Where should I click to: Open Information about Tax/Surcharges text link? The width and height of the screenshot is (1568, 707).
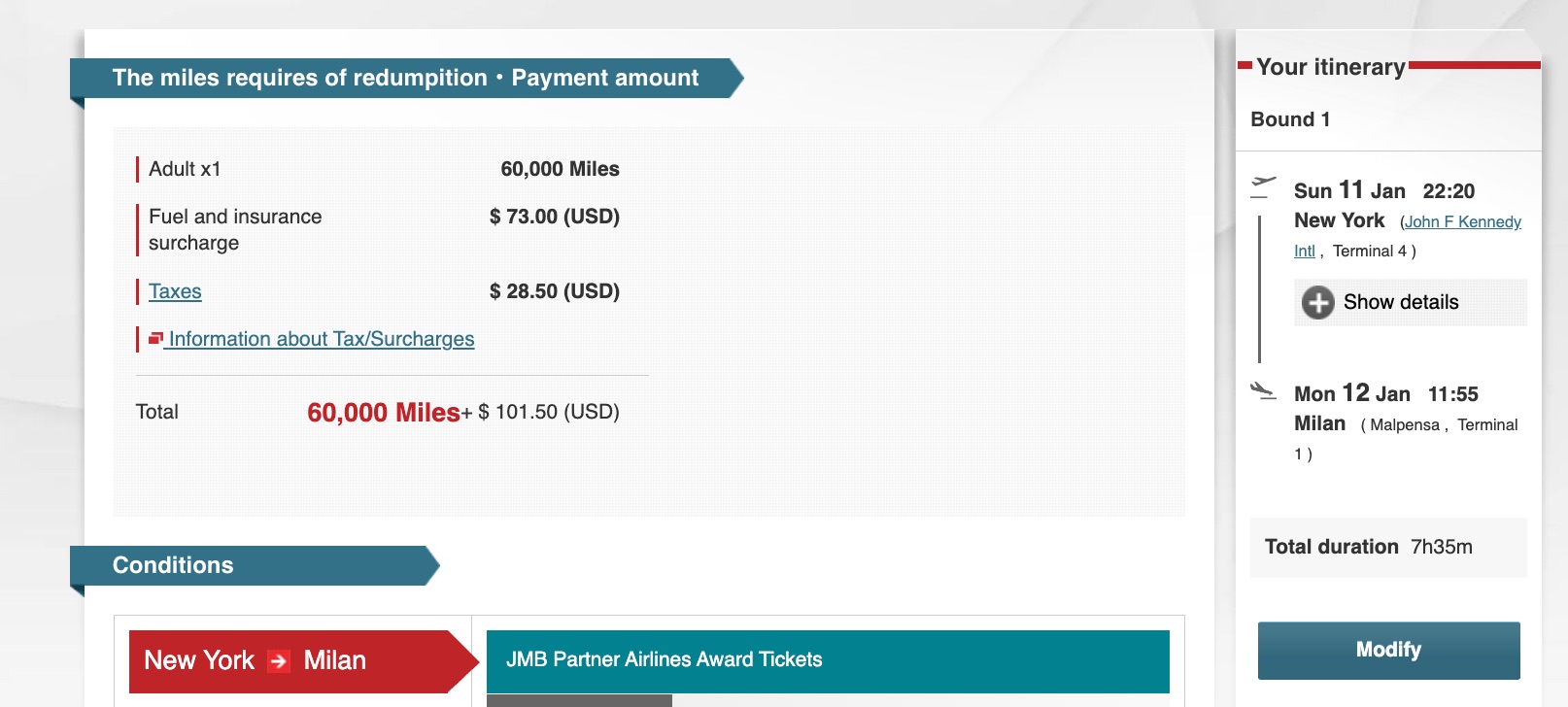(322, 339)
